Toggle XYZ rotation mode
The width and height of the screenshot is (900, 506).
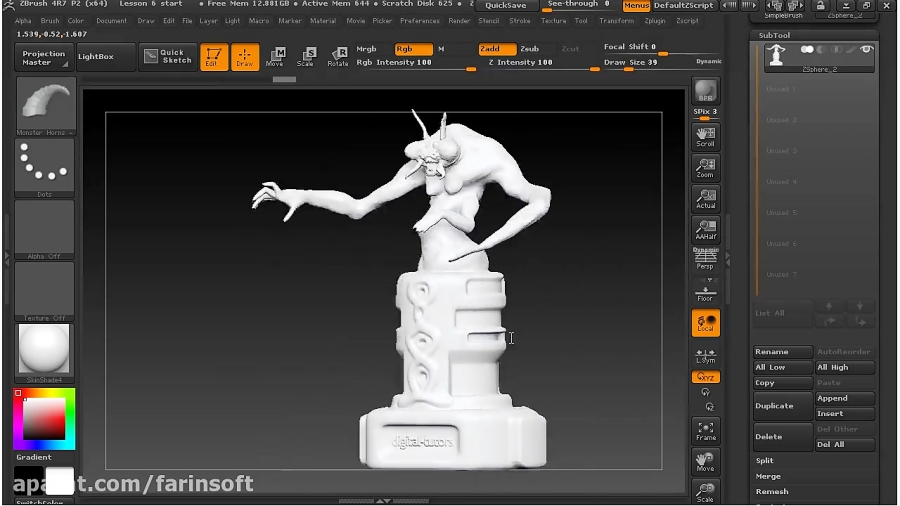pyautogui.click(x=705, y=377)
